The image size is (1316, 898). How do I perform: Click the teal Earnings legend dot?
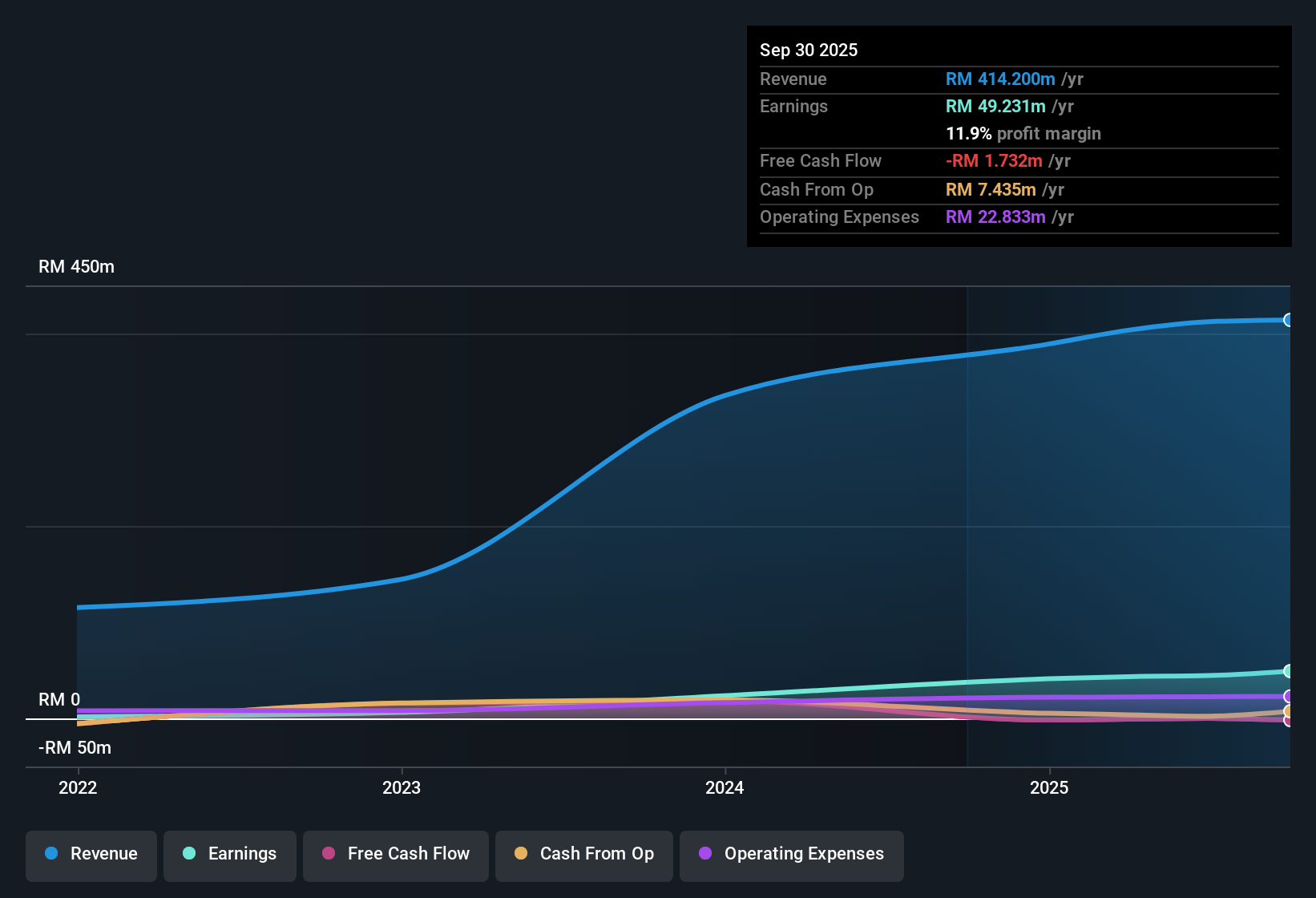188,854
